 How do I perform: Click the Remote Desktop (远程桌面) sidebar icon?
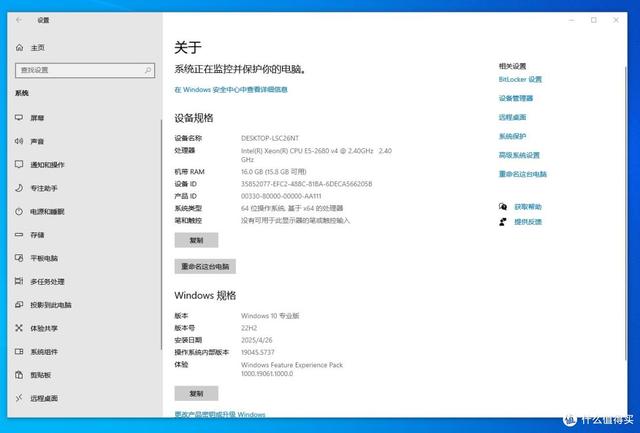click(x=19, y=398)
